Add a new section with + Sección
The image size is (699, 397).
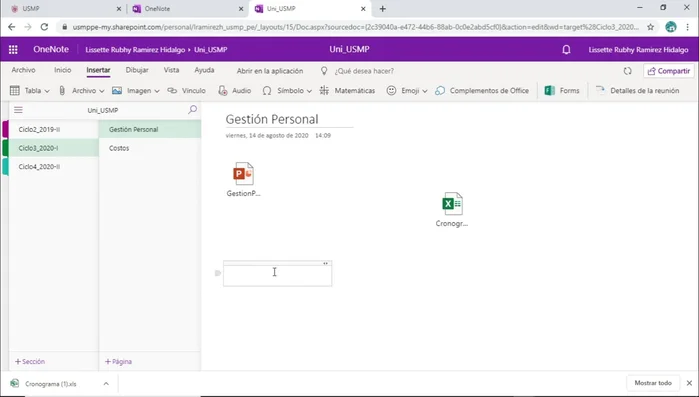point(30,361)
